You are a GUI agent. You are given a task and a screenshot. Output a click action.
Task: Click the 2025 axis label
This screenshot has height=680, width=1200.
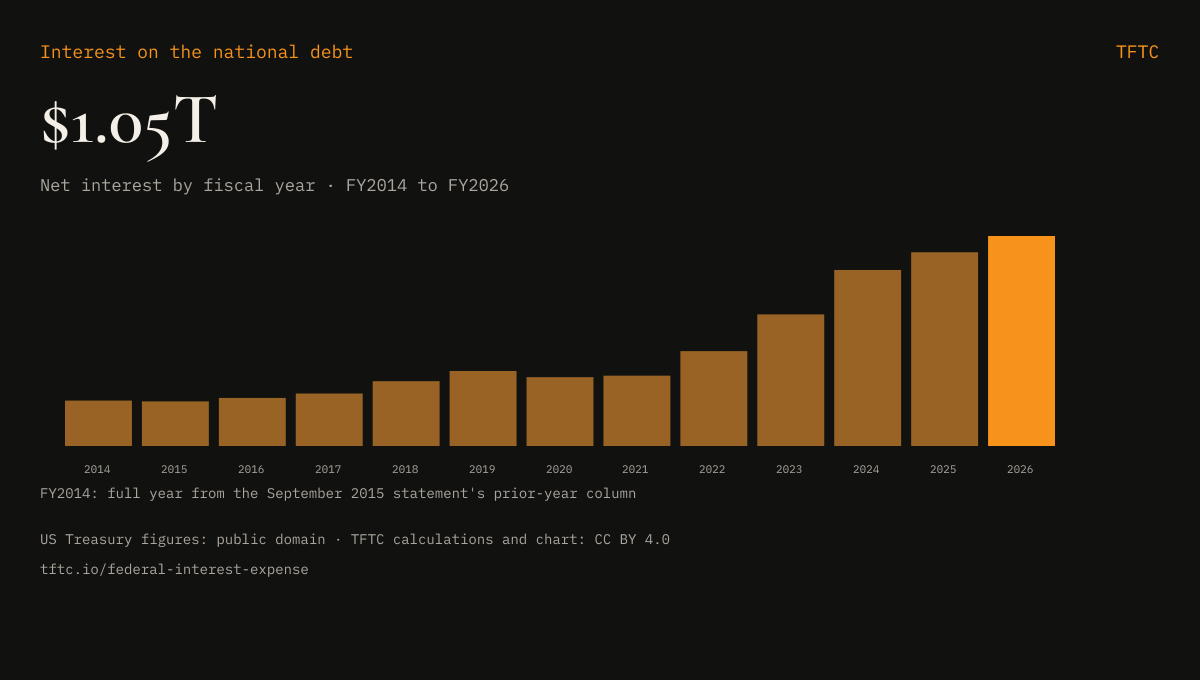945,469
